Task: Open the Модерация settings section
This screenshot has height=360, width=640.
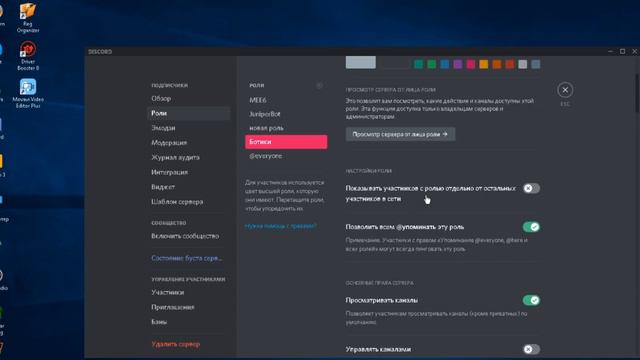Action: [188, 143]
